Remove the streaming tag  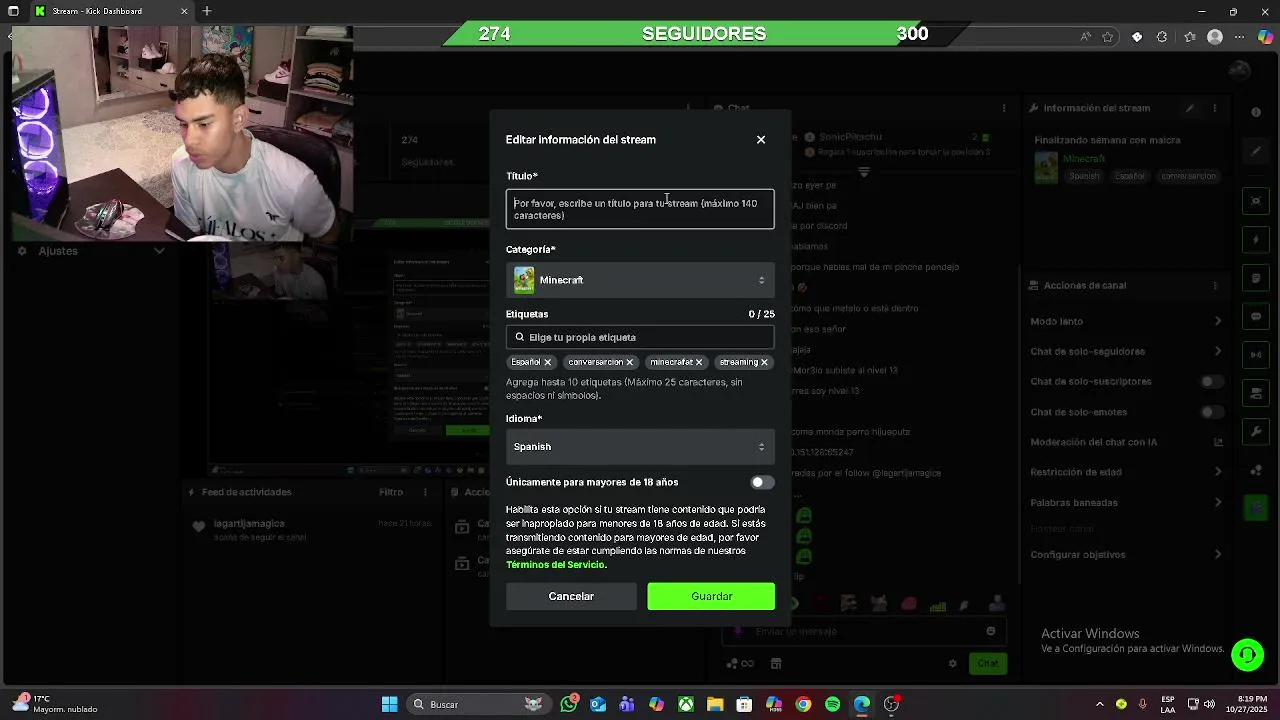pyautogui.click(x=764, y=362)
